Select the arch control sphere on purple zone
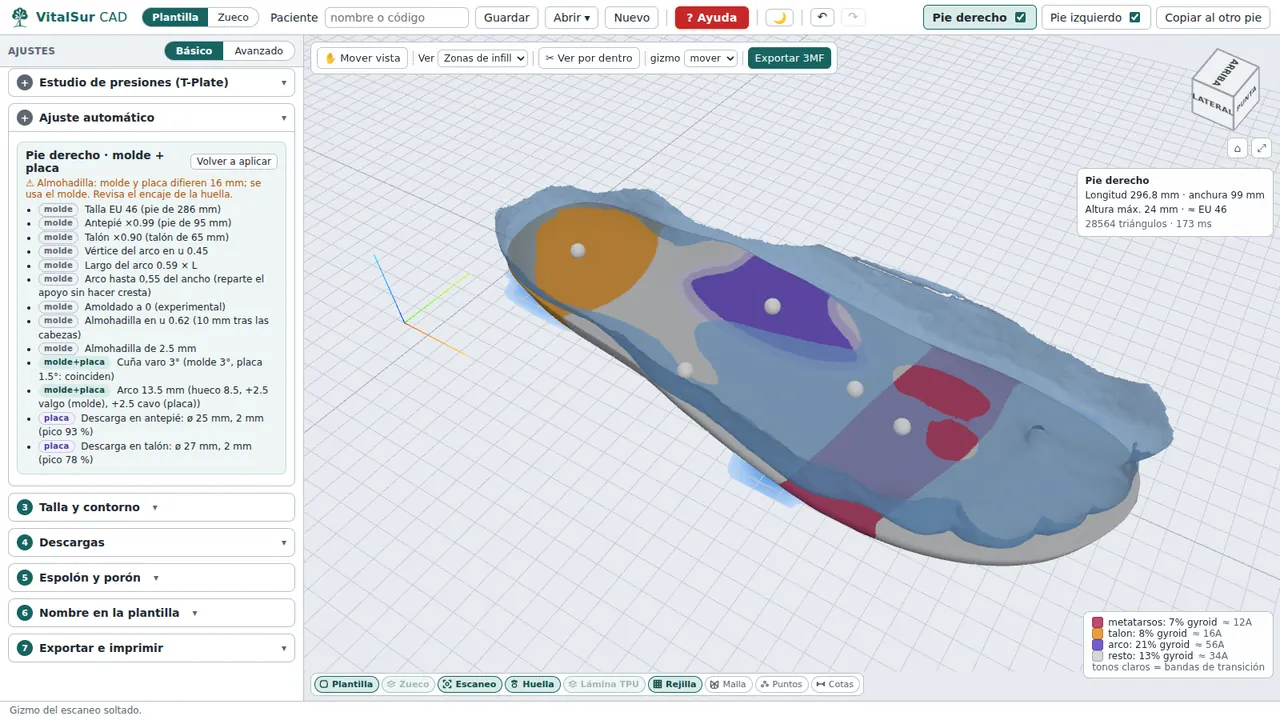 pos(772,306)
